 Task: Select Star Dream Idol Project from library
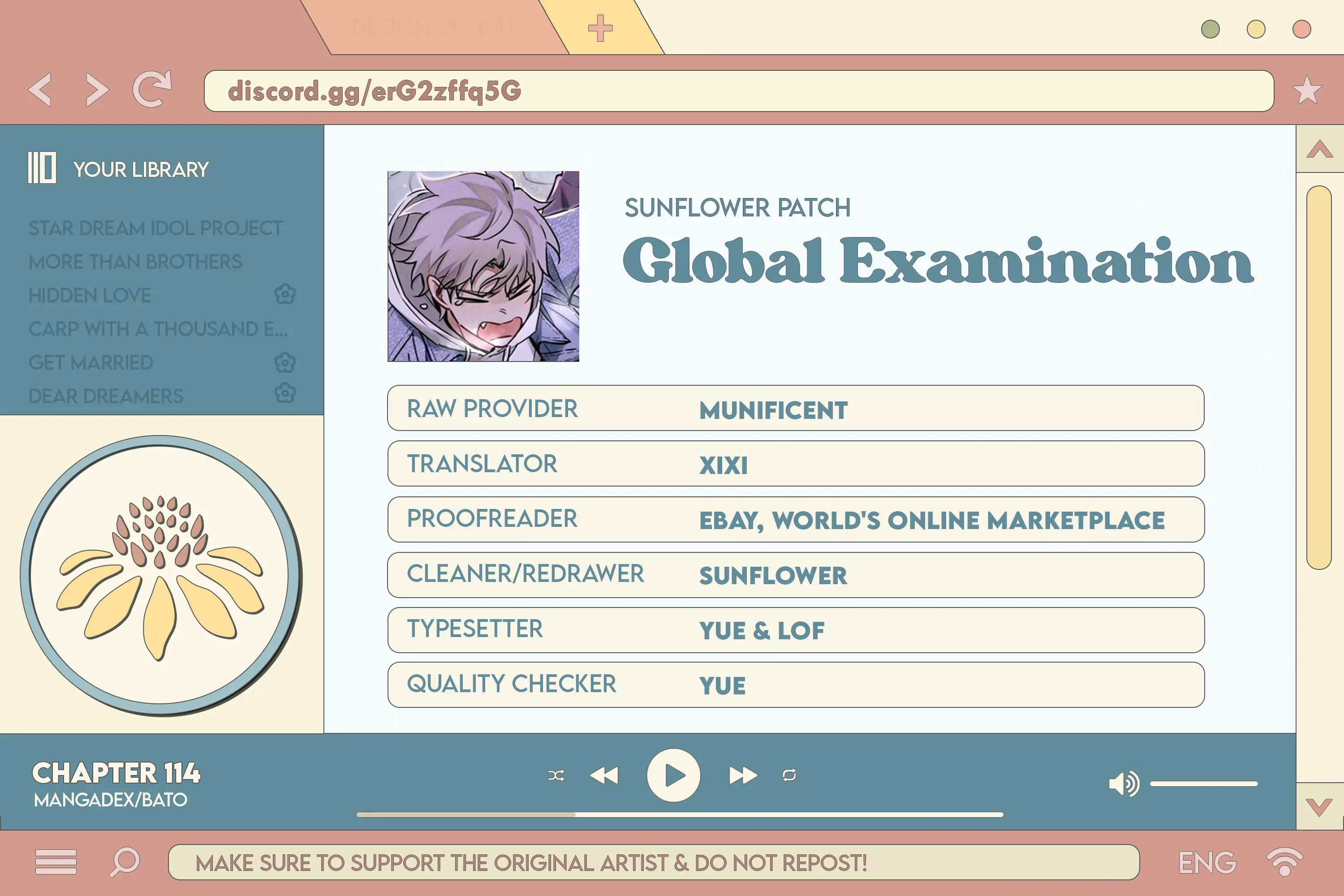[x=156, y=228]
